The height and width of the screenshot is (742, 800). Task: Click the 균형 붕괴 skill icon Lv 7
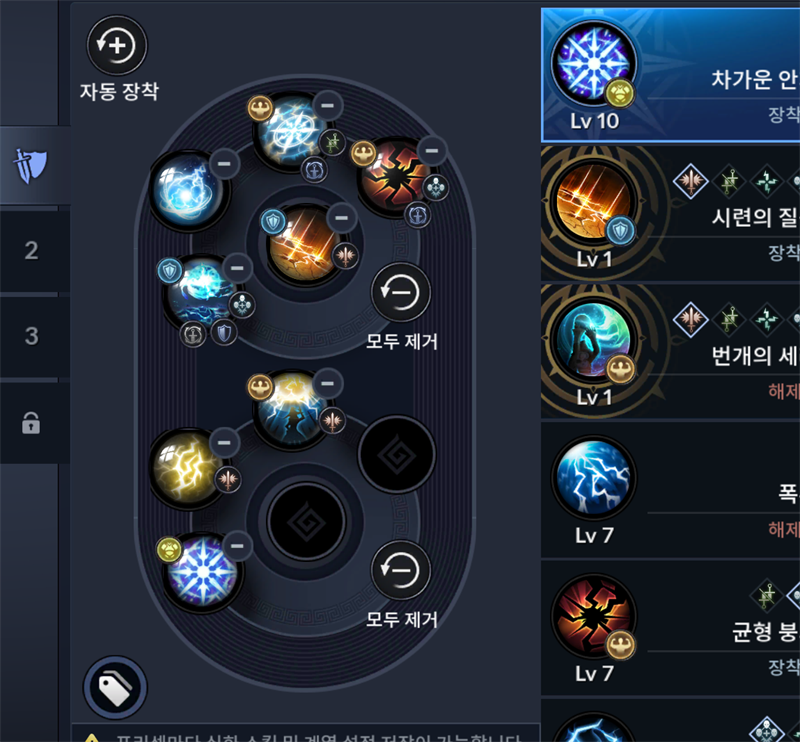593,616
